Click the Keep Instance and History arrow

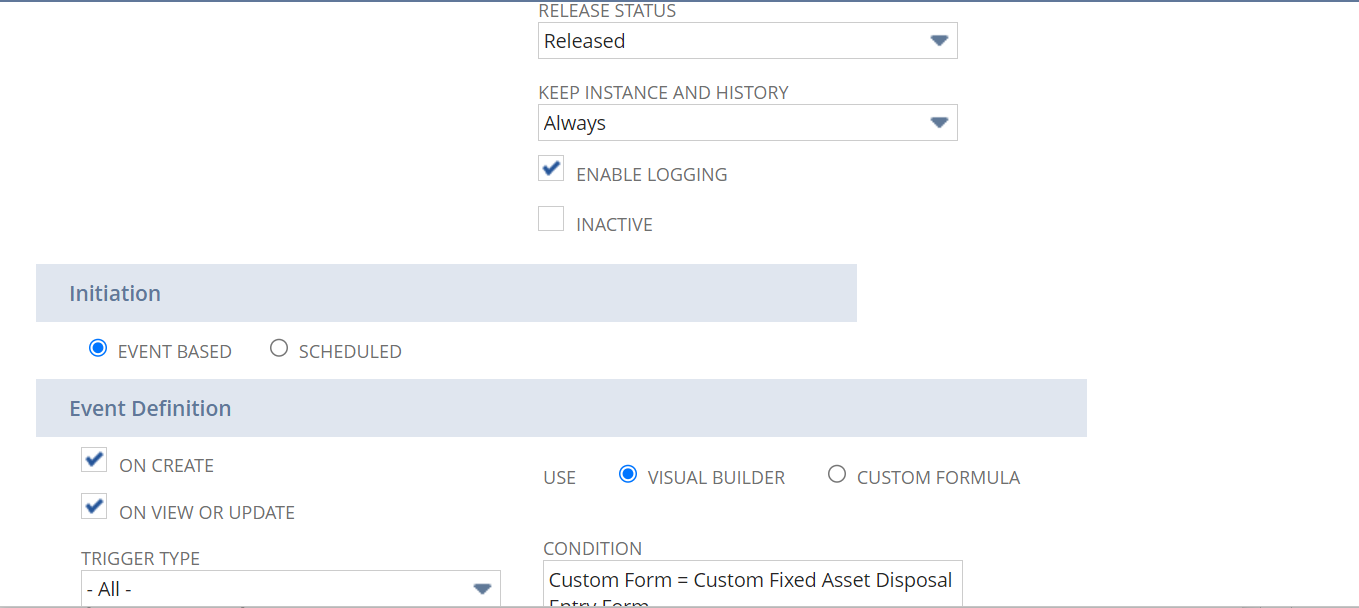pyautogui.click(x=938, y=123)
